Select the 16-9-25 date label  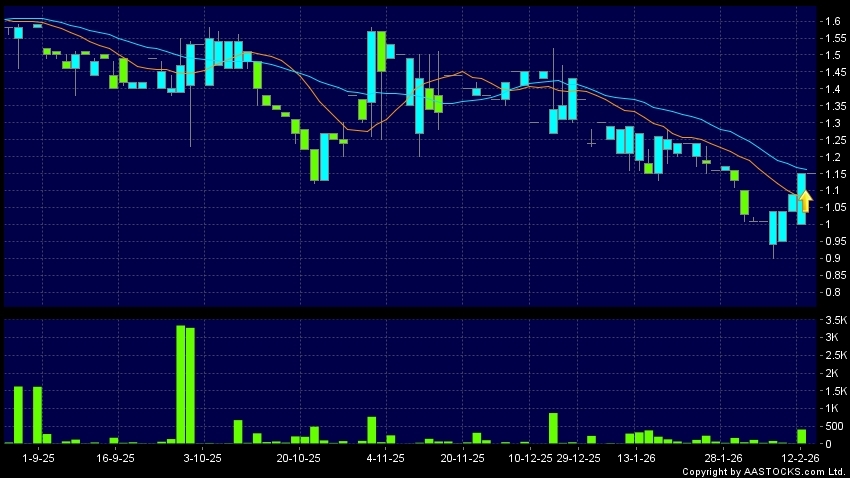pos(115,457)
